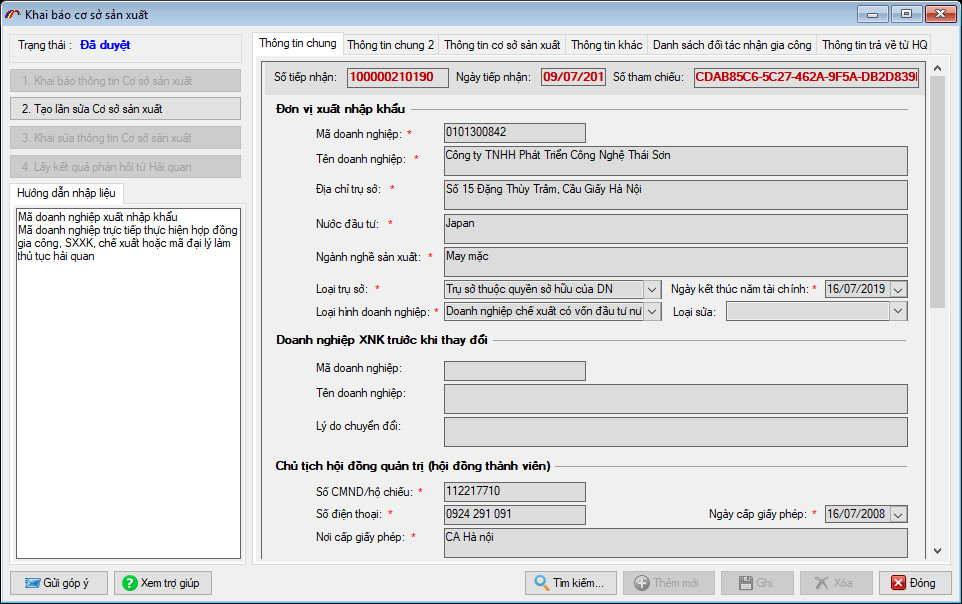The image size is (962, 604).
Task: Click the Lý do chuyển đổi field
Action: 675,432
